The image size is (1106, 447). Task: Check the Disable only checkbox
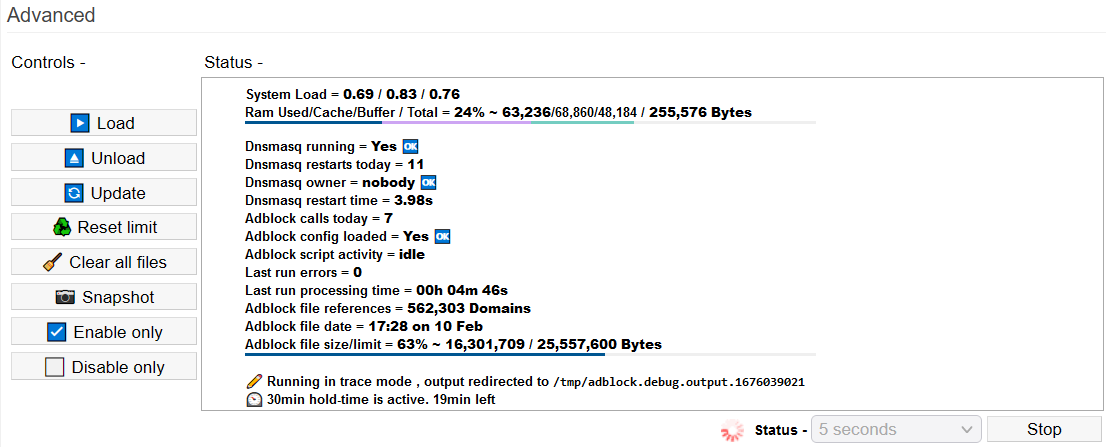point(54,367)
